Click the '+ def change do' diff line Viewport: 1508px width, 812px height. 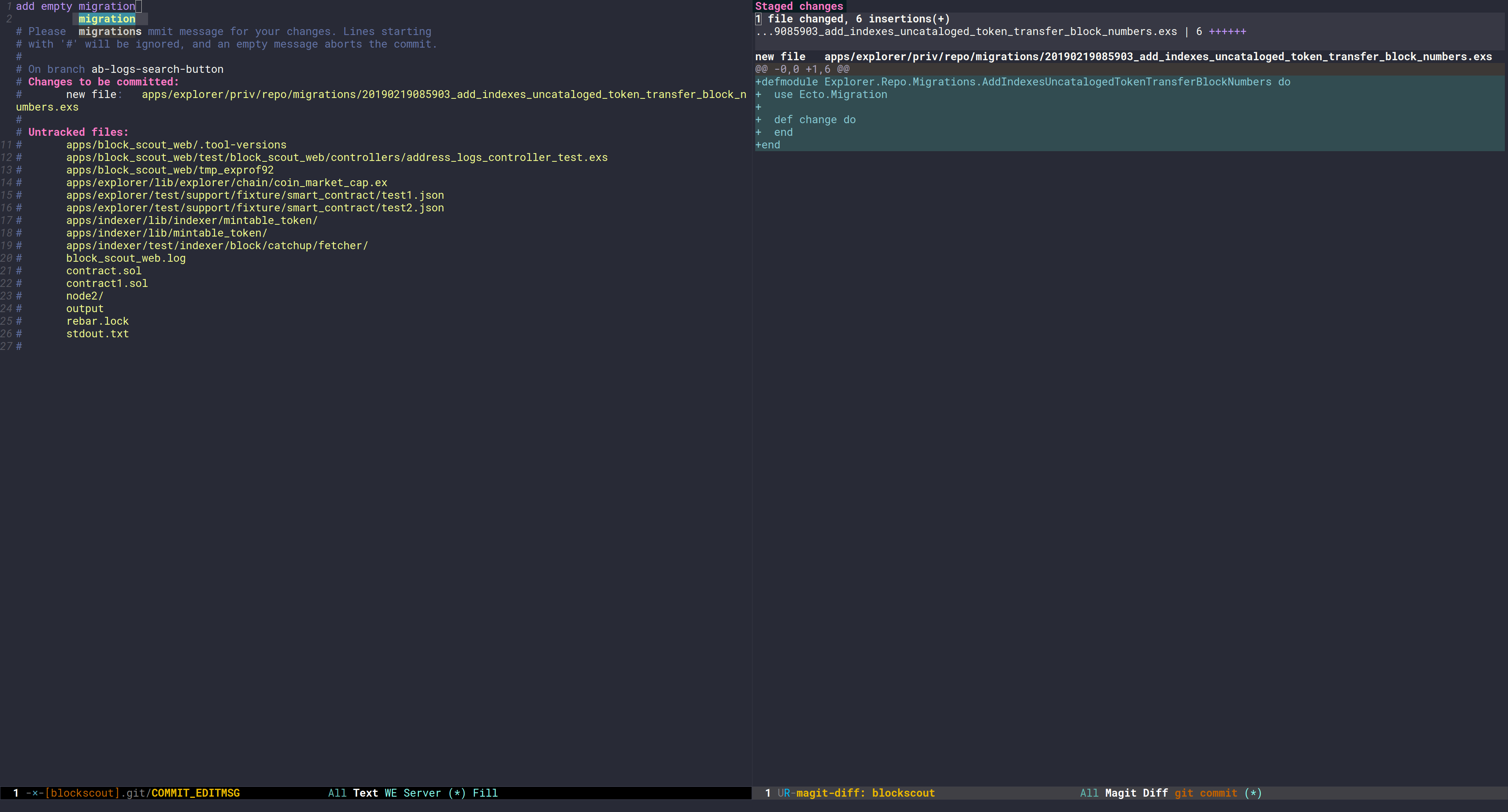pyautogui.click(x=806, y=119)
